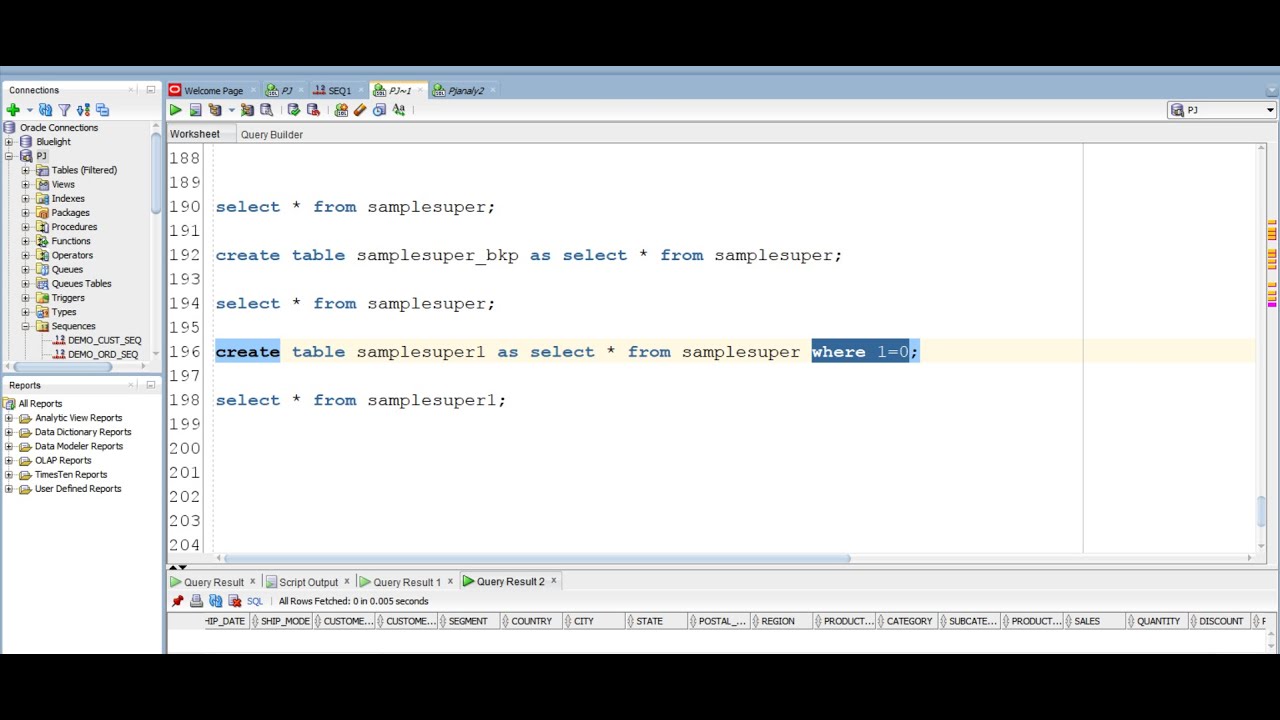Viewport: 1280px width, 720px height.
Task: Switch to the Query Builder tab
Action: [x=272, y=134]
